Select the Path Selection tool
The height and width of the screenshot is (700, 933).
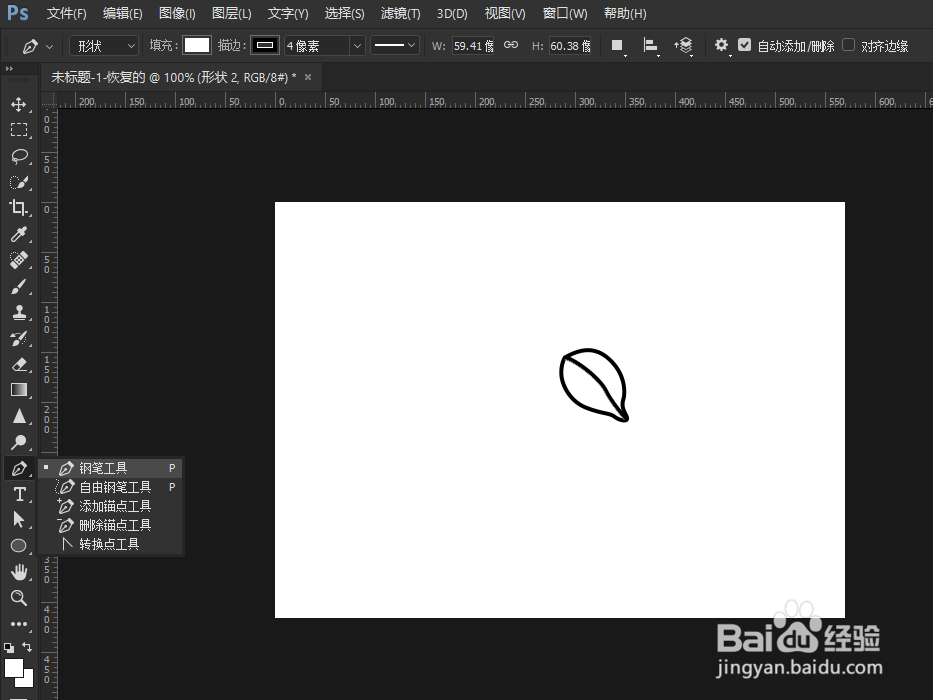[18, 520]
